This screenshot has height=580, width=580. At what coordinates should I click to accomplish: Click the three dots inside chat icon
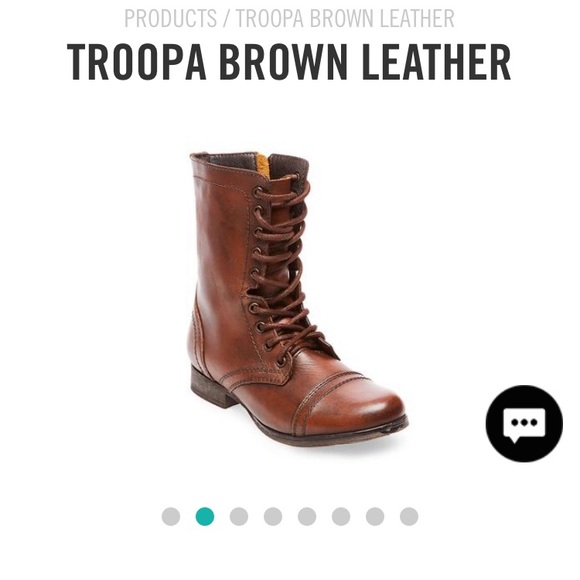524,422
